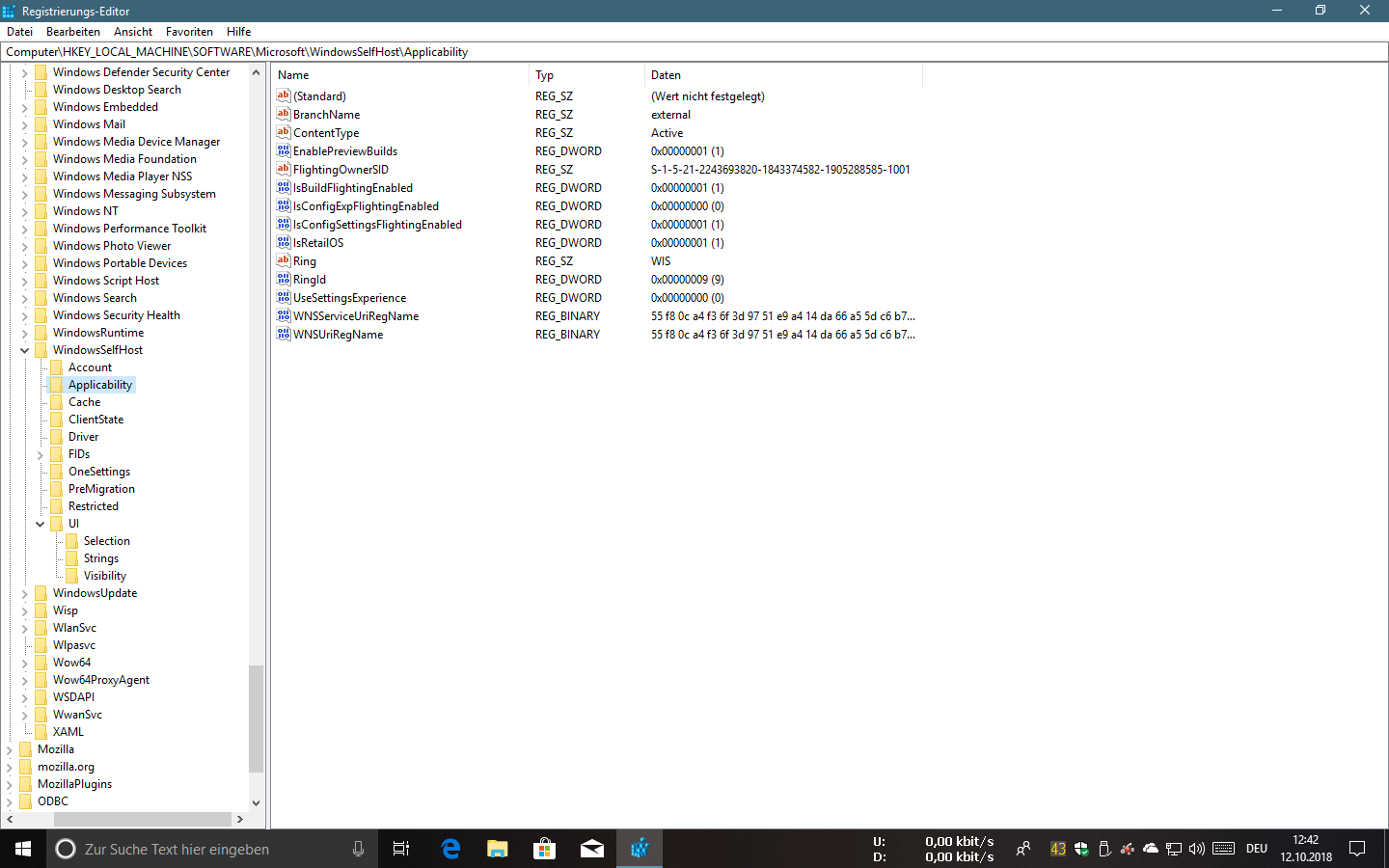The height and width of the screenshot is (868, 1389).
Task: Open the Ansicht menu
Action: pyautogui.click(x=133, y=32)
